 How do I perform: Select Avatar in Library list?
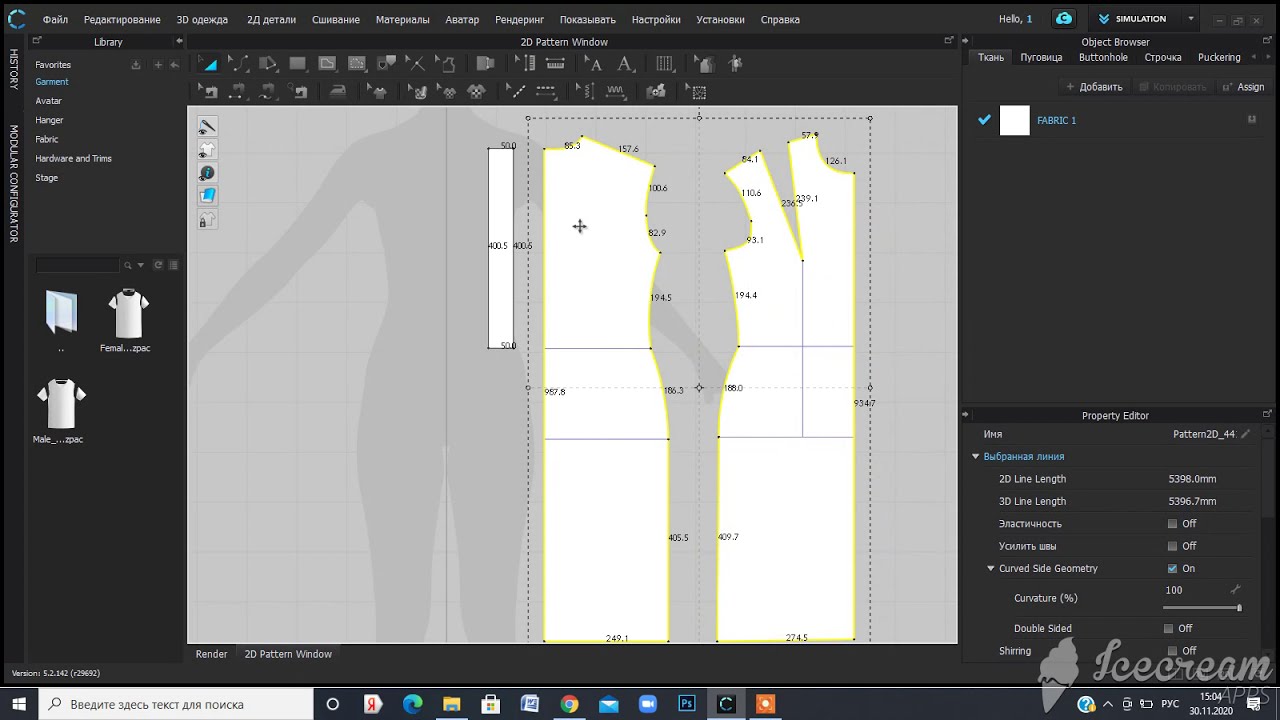click(49, 101)
